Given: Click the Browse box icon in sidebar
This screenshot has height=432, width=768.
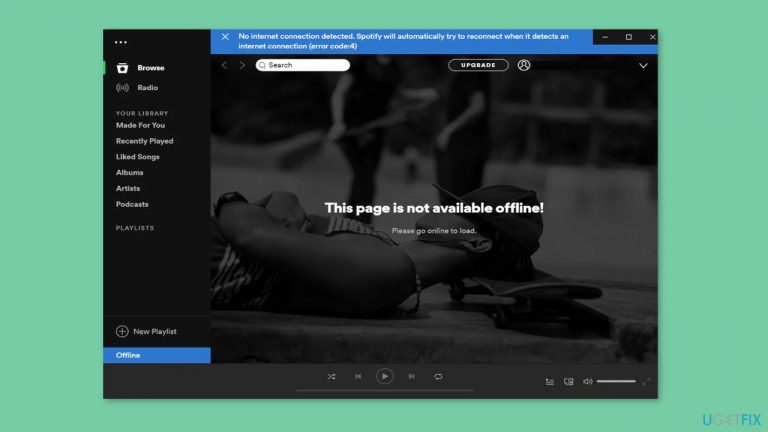Looking at the screenshot, I should pyautogui.click(x=122, y=68).
